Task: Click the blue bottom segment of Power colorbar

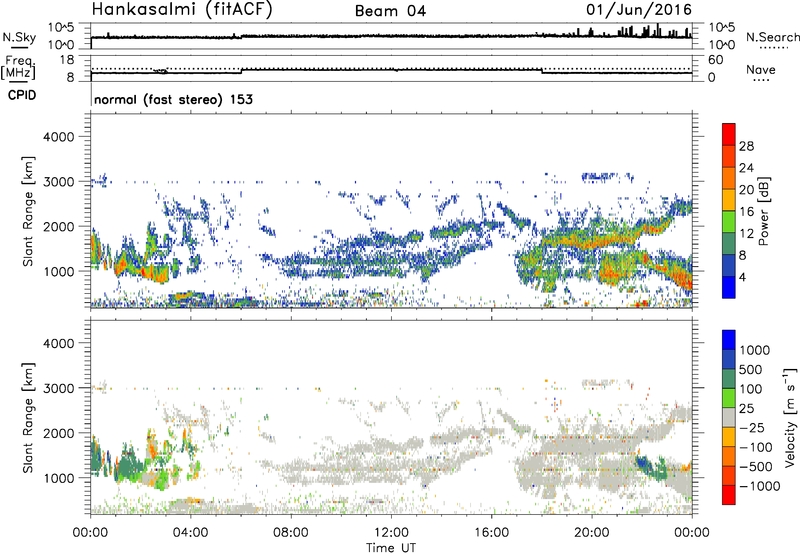Action: click(729, 287)
